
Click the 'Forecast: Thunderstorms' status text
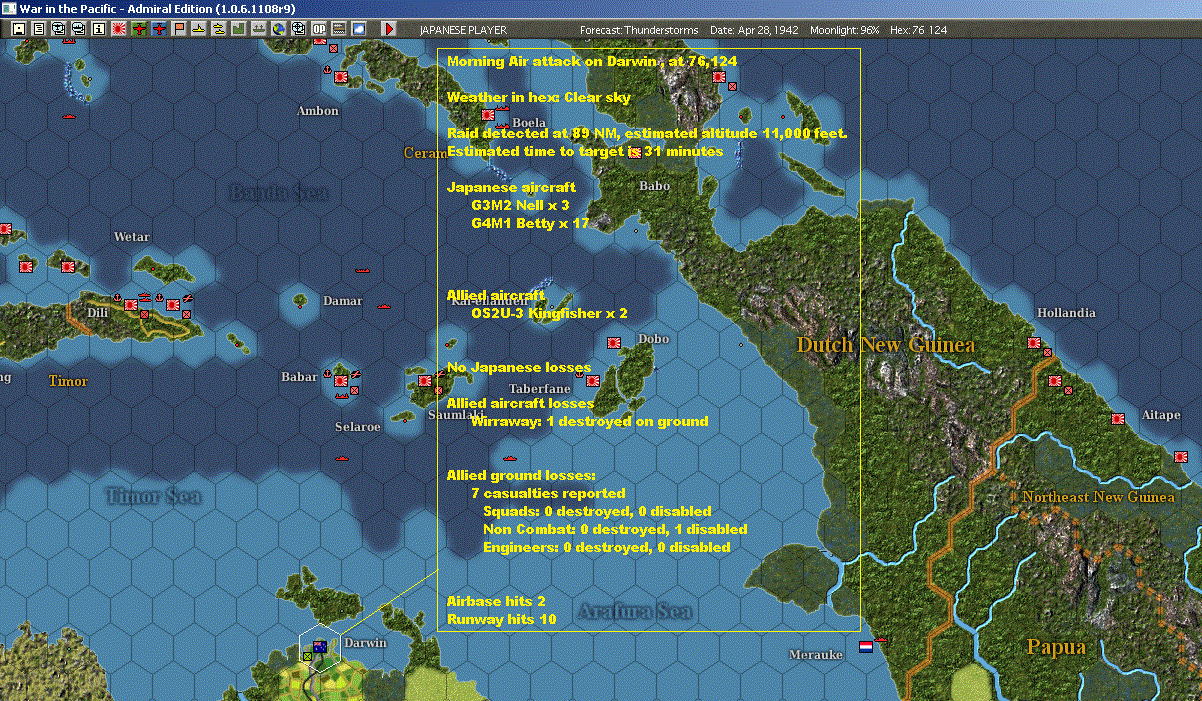[x=639, y=30]
